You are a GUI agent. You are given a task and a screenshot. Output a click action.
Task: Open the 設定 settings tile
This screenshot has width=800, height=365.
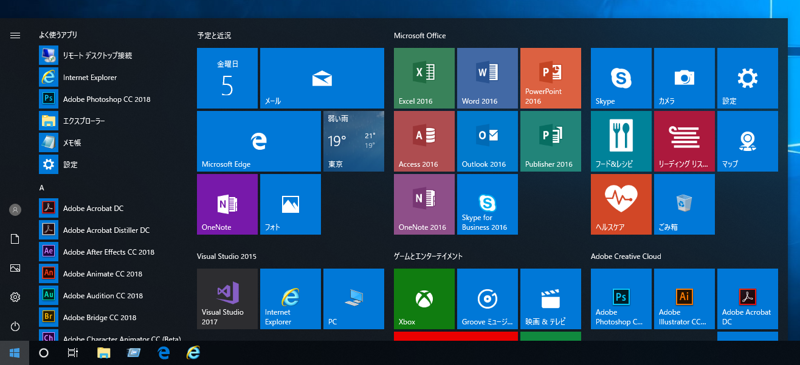[747, 78]
